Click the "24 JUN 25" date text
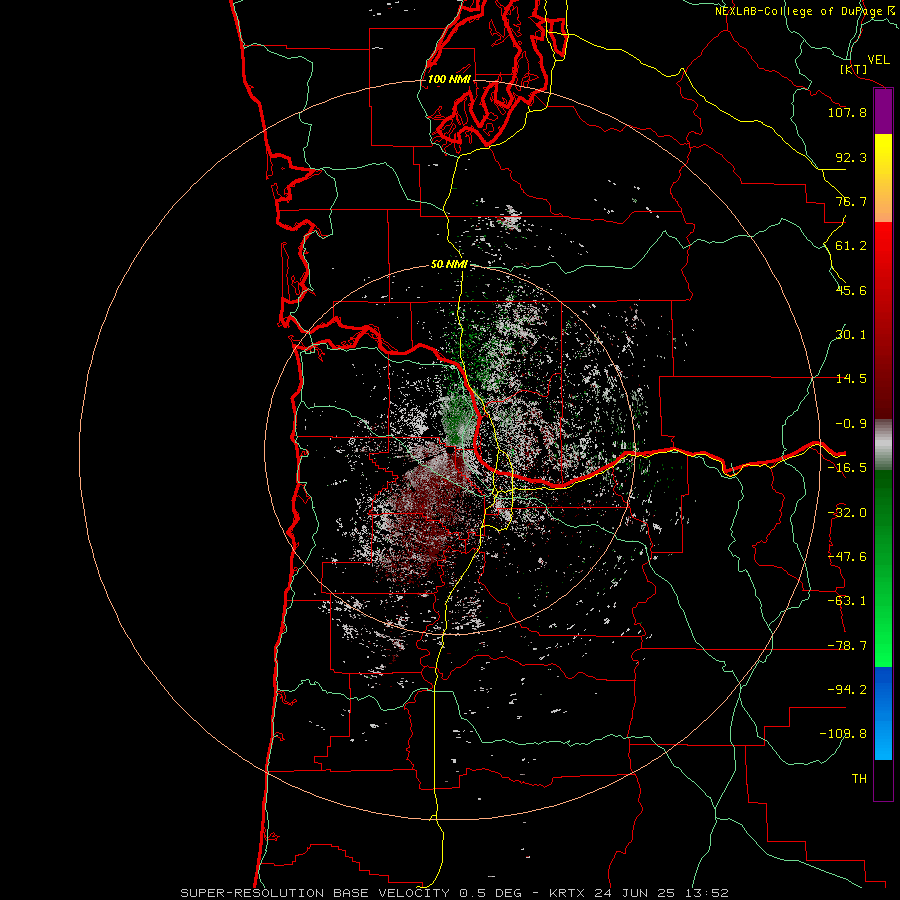 633,893
